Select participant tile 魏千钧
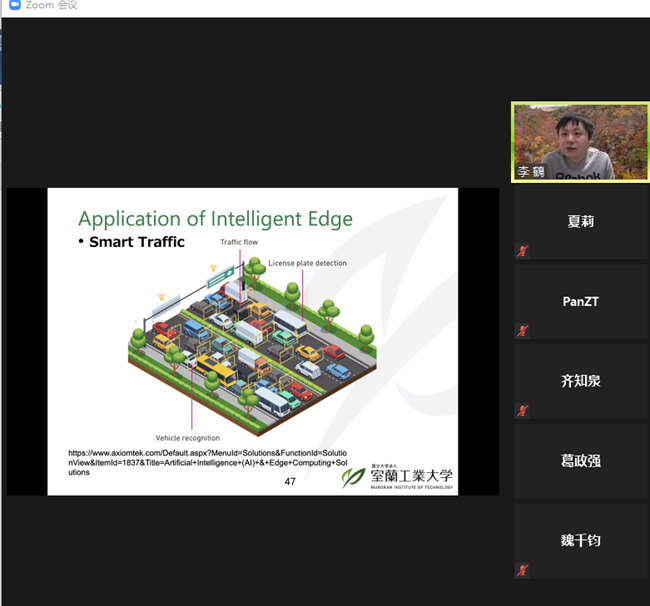650x606 pixels. (580, 541)
